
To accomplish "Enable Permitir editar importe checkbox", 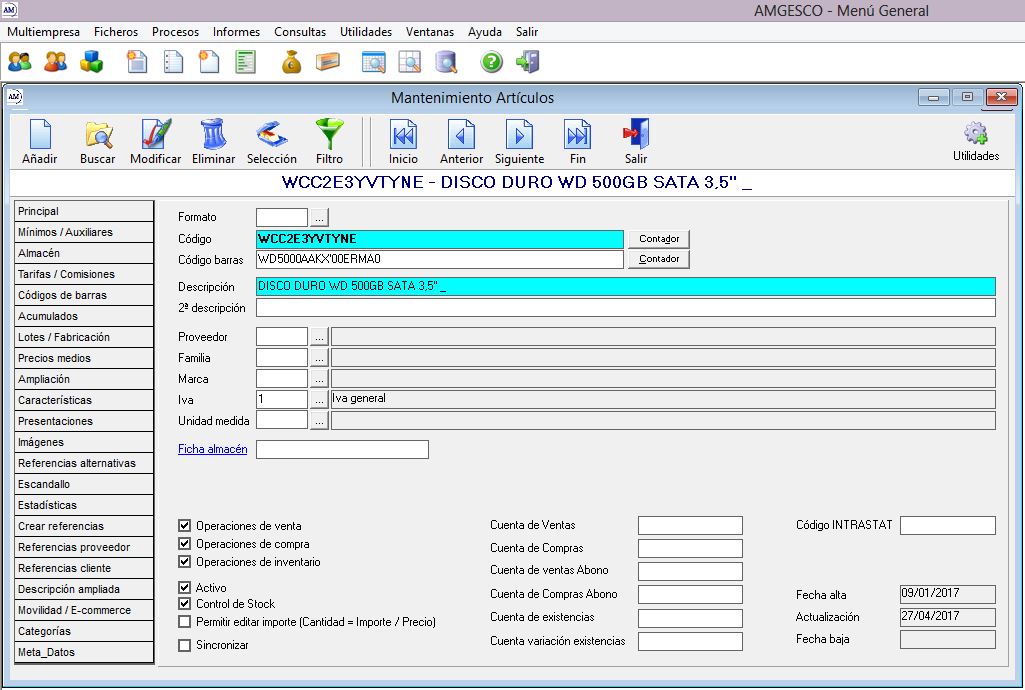I will click(184, 621).
